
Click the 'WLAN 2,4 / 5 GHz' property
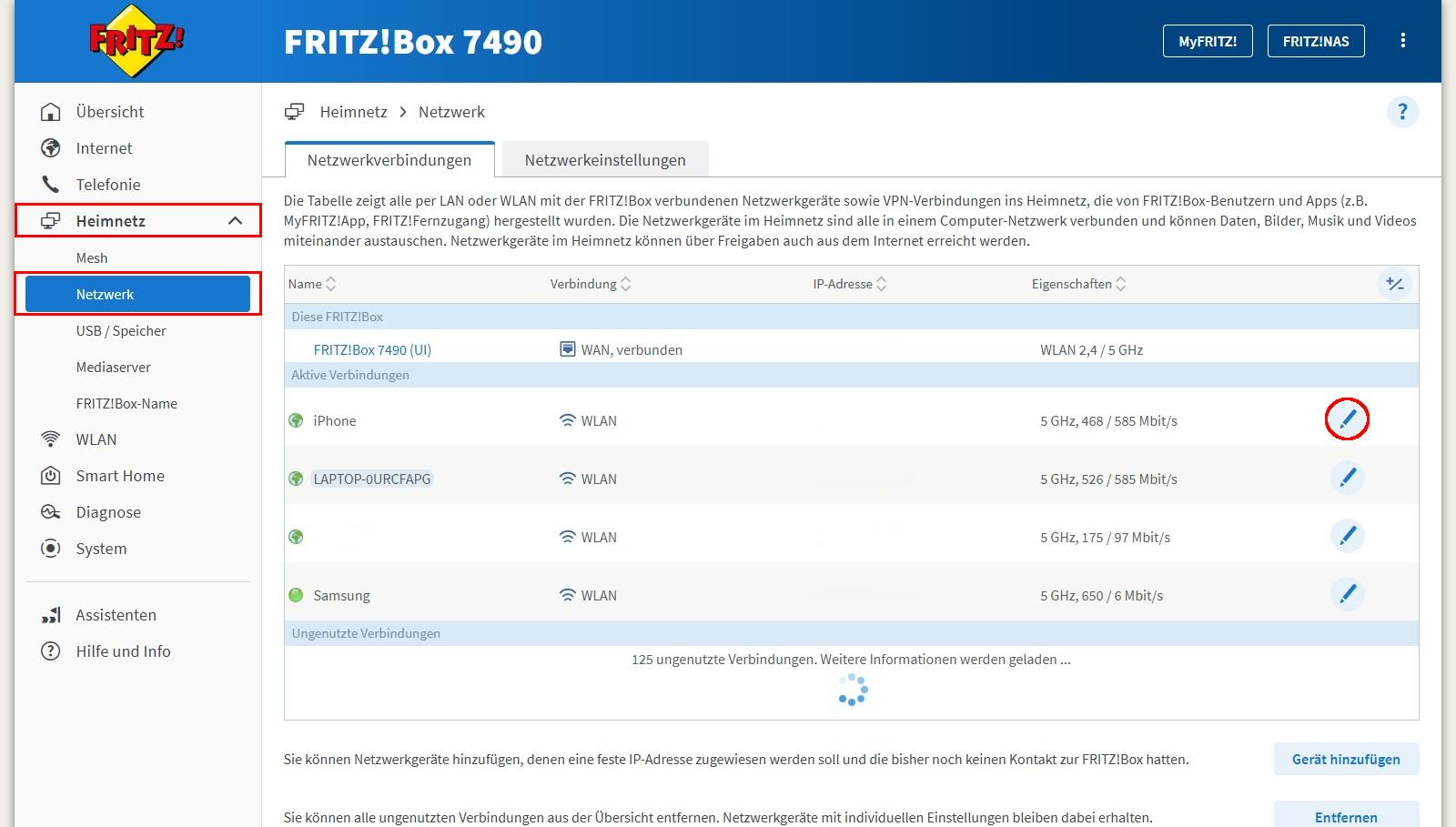click(x=1091, y=350)
